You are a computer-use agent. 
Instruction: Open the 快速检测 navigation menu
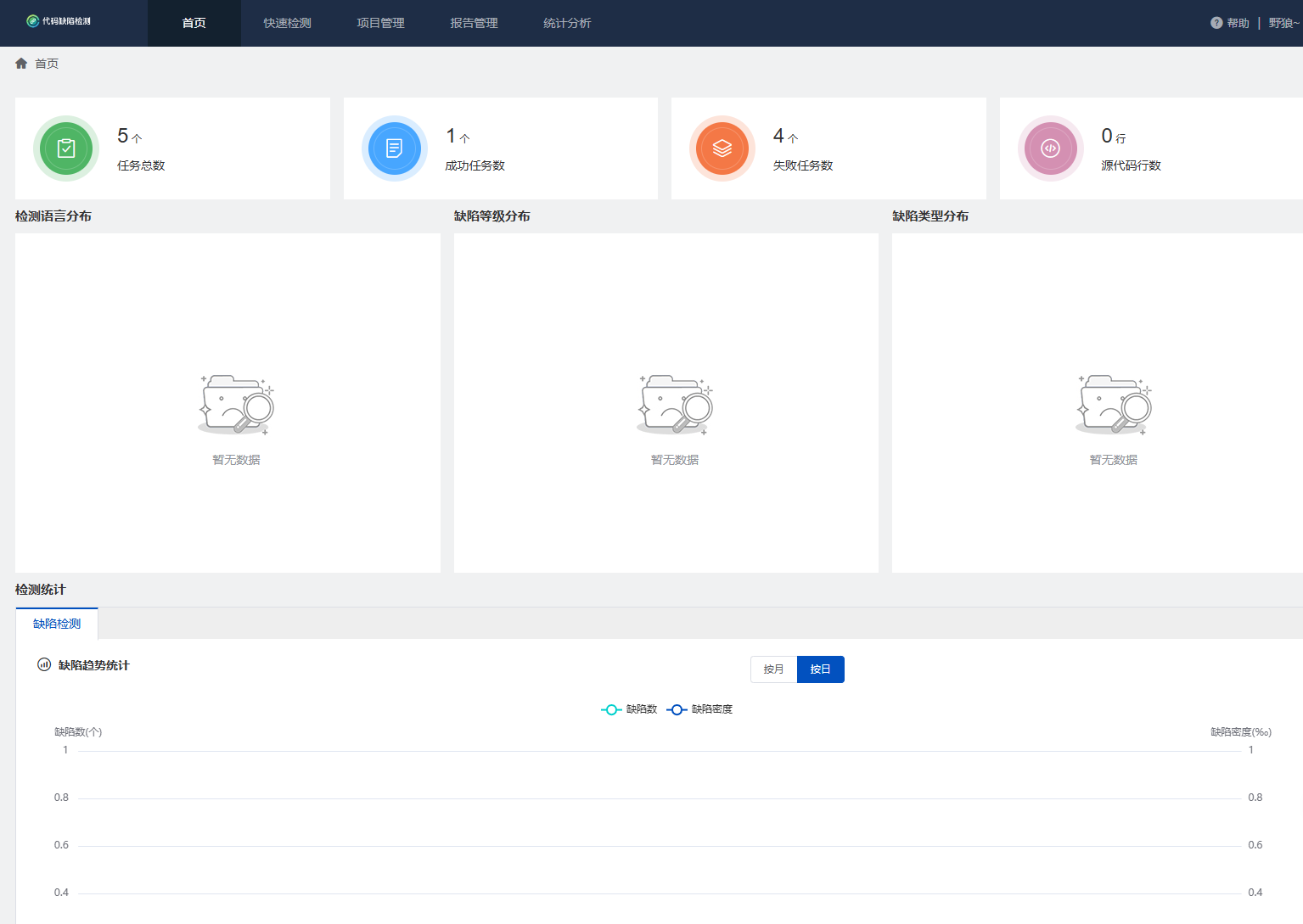click(x=287, y=23)
